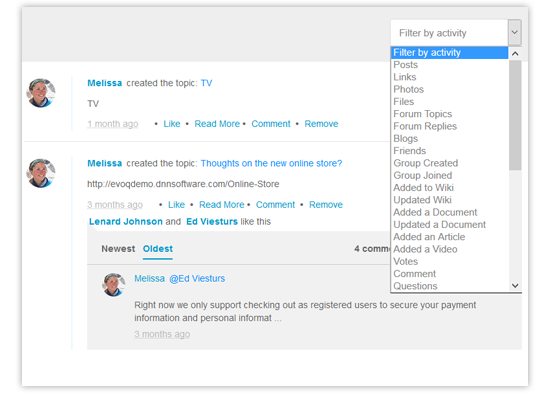Open Ed Viesturs' profile in likes line
550x401 pixels.
212,222
